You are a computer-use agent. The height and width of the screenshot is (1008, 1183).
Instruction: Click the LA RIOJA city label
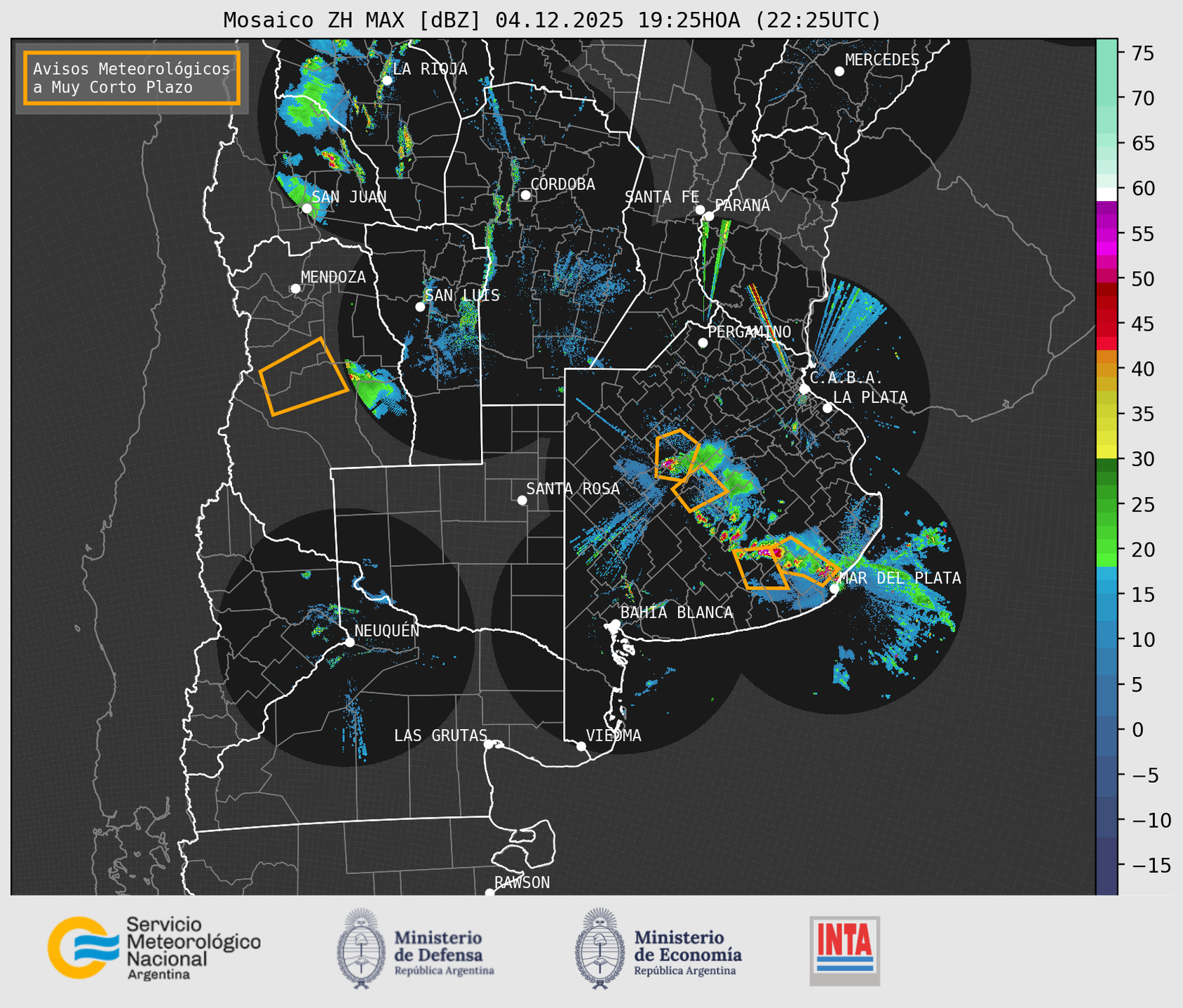click(x=430, y=69)
